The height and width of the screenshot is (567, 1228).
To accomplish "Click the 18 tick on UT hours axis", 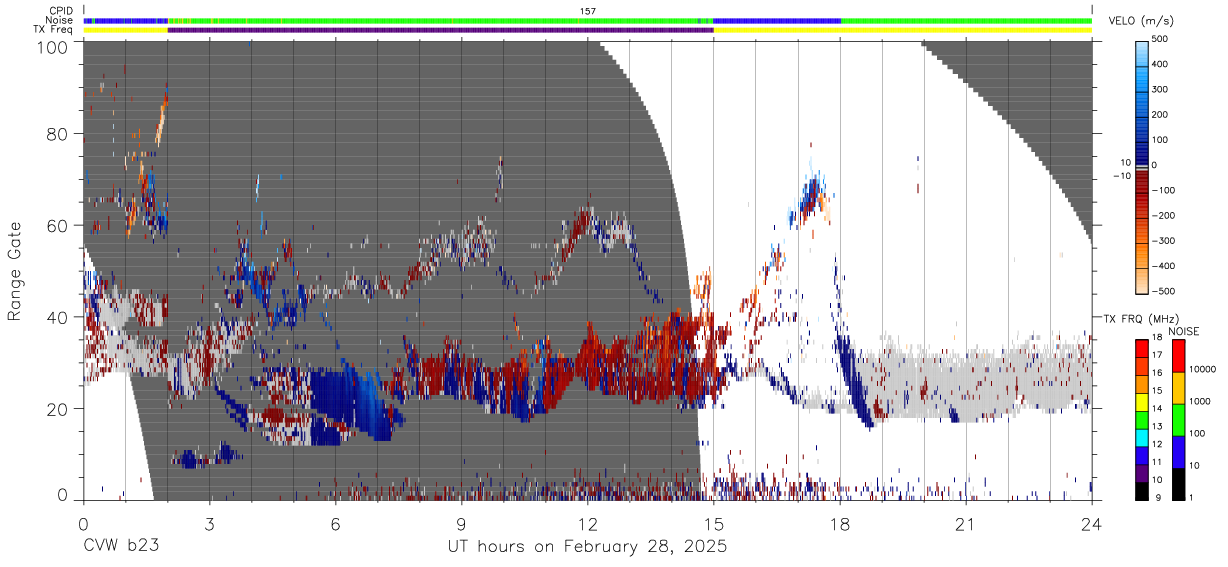I will [x=840, y=523].
